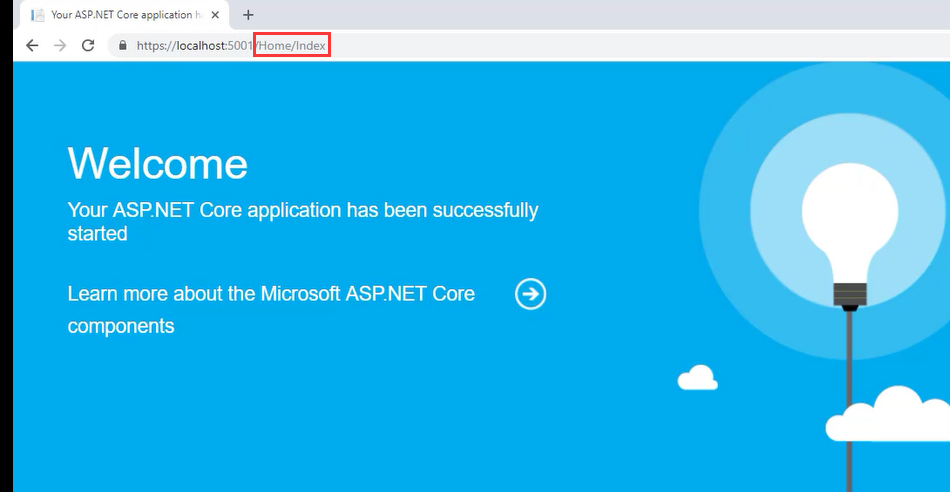The width and height of the screenshot is (950, 492).
Task: Reload the page with the refresh icon
Action: pos(88,45)
